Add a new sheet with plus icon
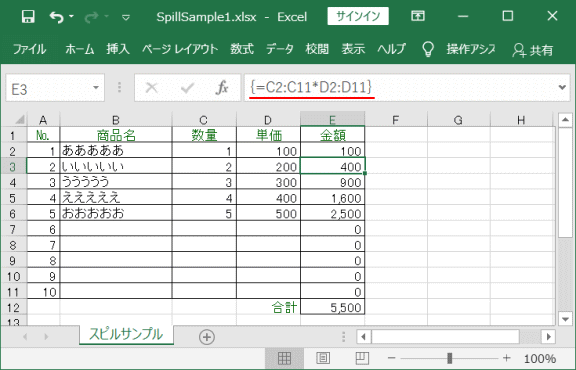This screenshot has width=576, height=370. pos(207,337)
